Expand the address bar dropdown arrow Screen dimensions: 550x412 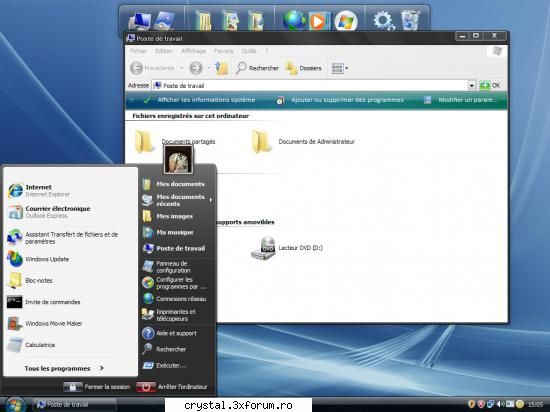click(x=471, y=85)
